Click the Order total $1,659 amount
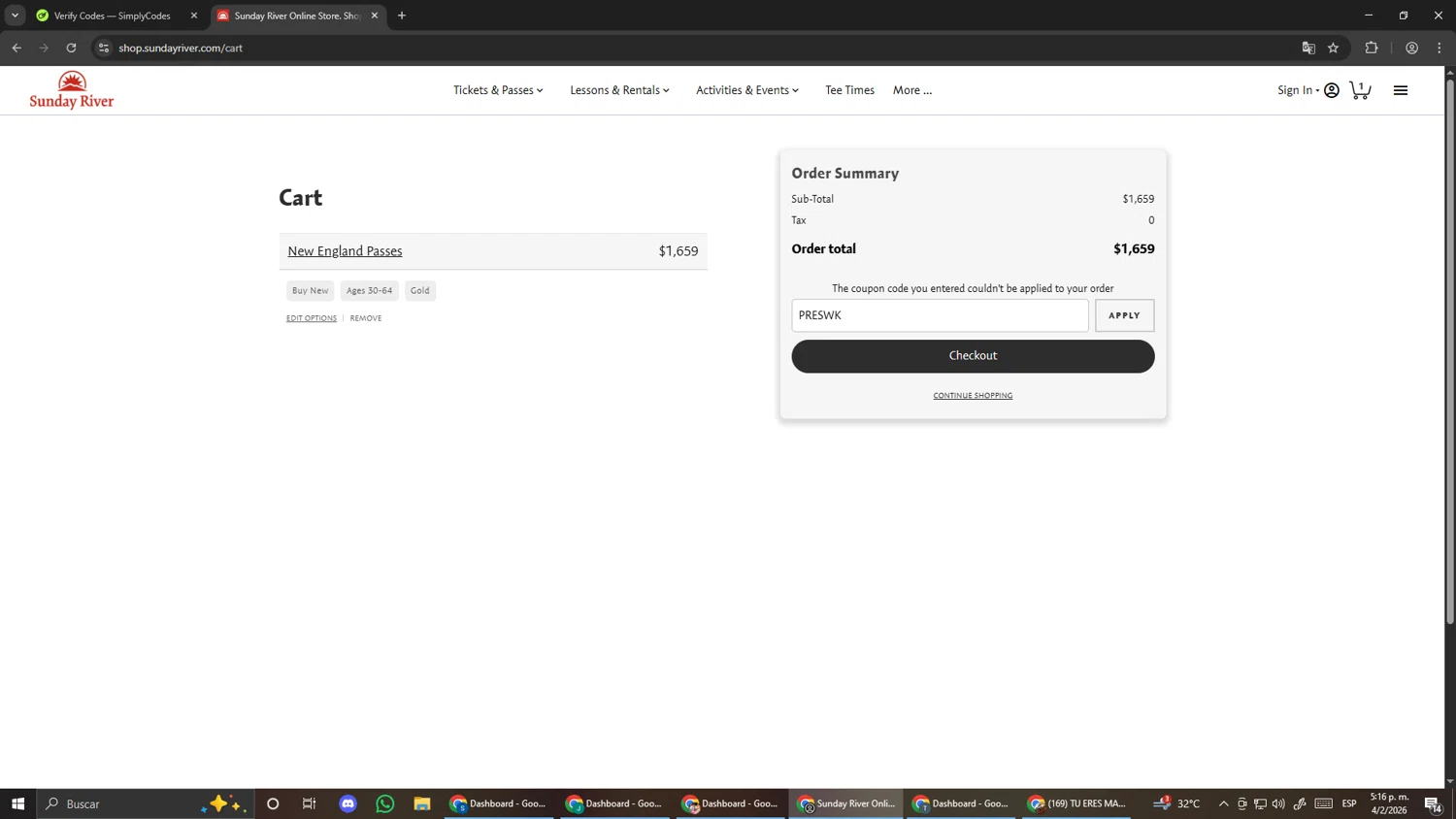The image size is (1456, 819). (1134, 249)
